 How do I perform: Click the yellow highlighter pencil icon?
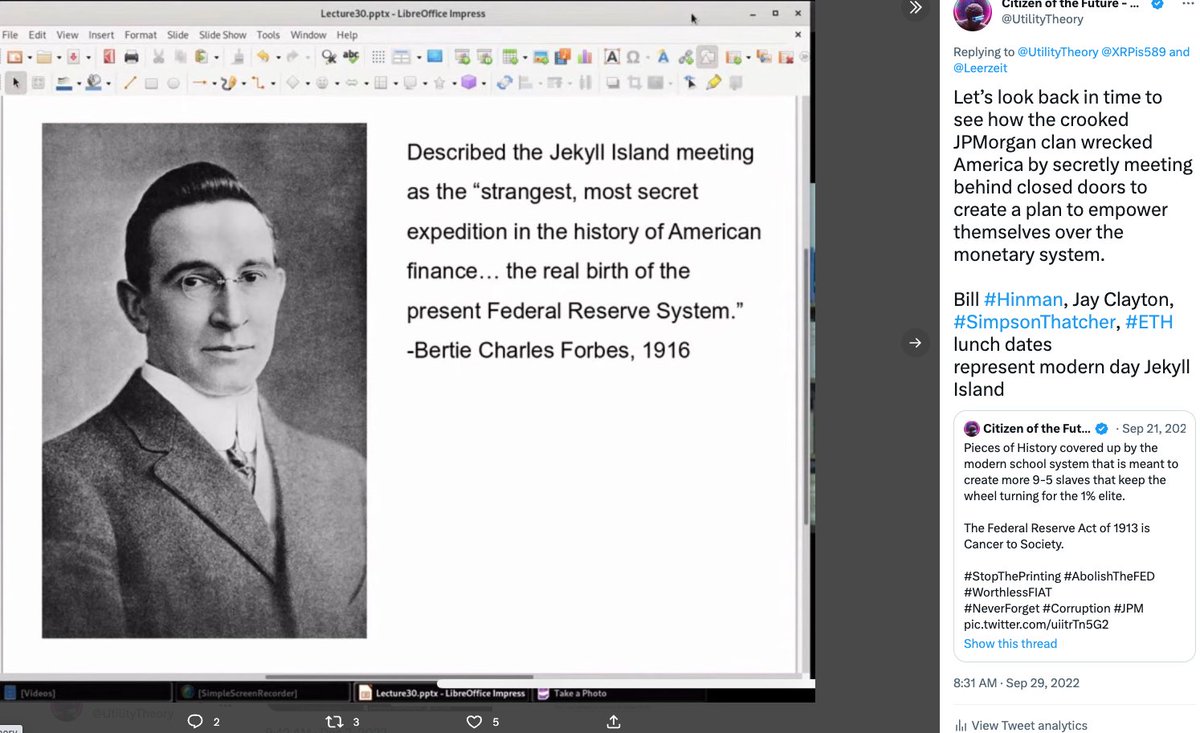tap(713, 83)
